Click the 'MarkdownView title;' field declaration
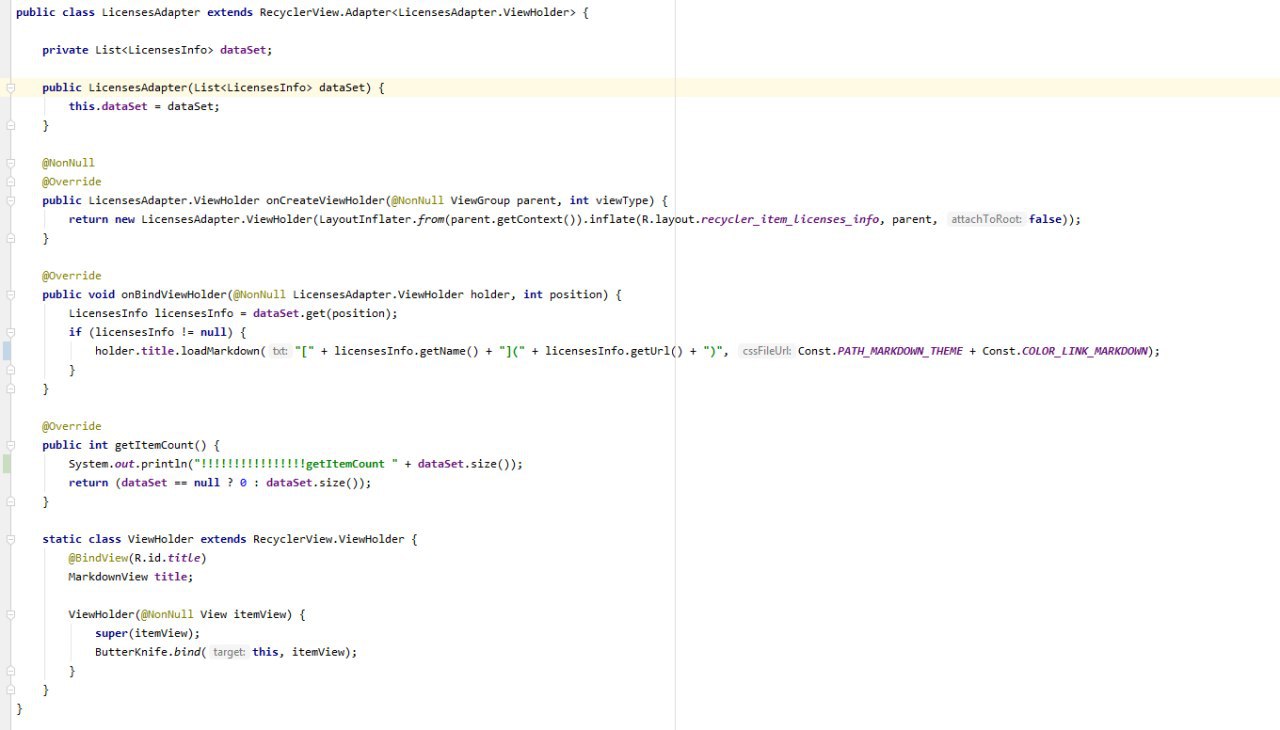Viewport: 1280px width, 730px height. (x=131, y=577)
